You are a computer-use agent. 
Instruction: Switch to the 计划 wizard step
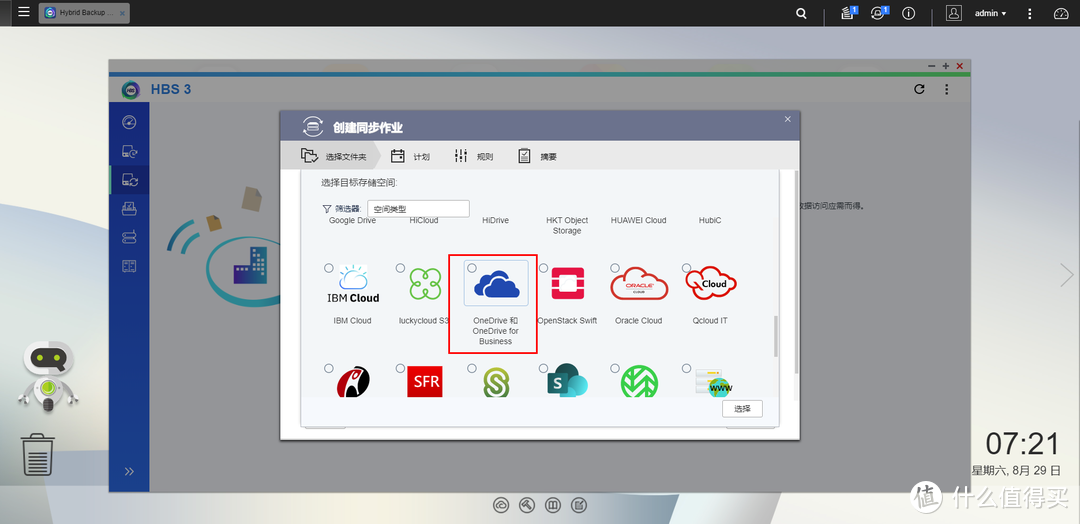411,156
